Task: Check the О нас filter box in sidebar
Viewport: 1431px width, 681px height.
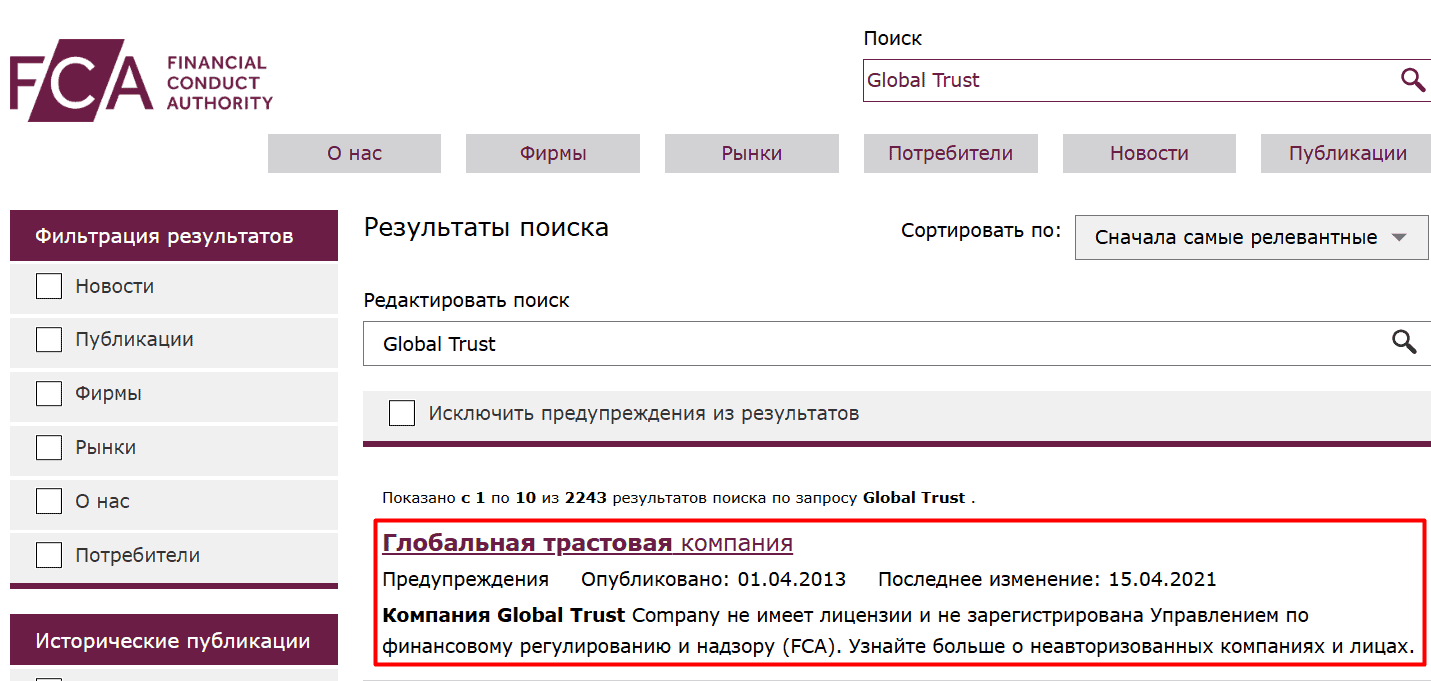Action: click(48, 501)
